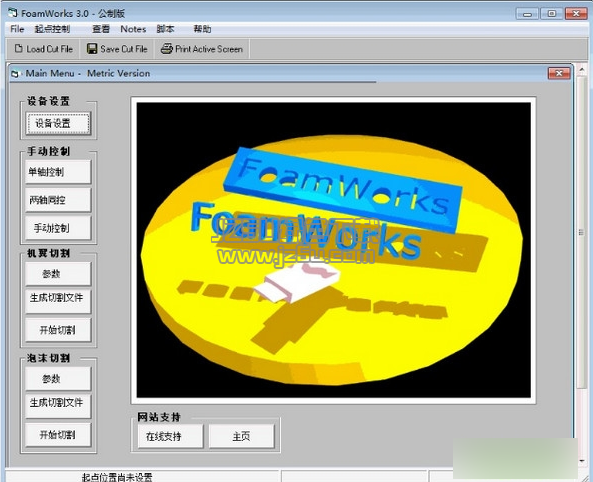Maximize the FoamWorks 3.0 window
The width and height of the screenshot is (593, 482).
[552, 14]
